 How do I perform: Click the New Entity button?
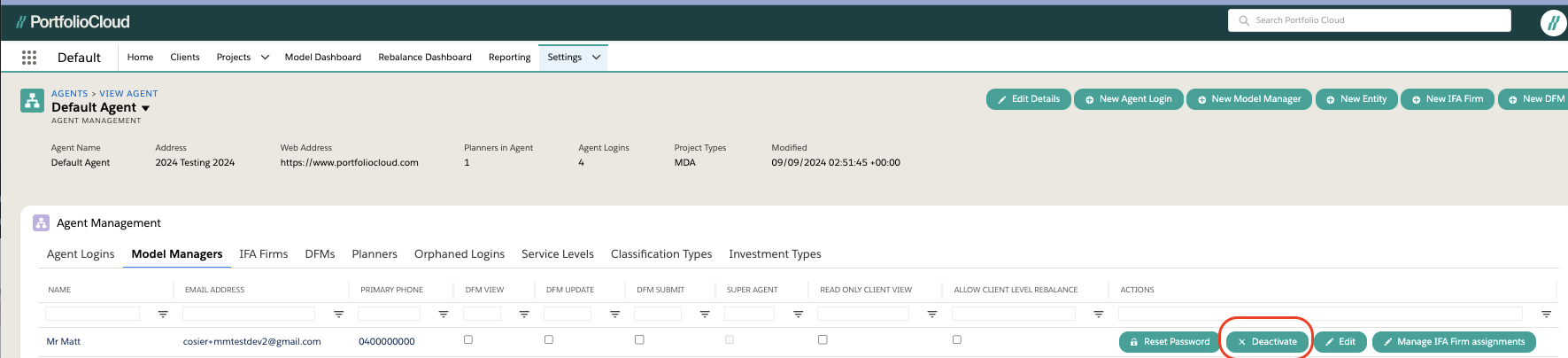(1356, 99)
